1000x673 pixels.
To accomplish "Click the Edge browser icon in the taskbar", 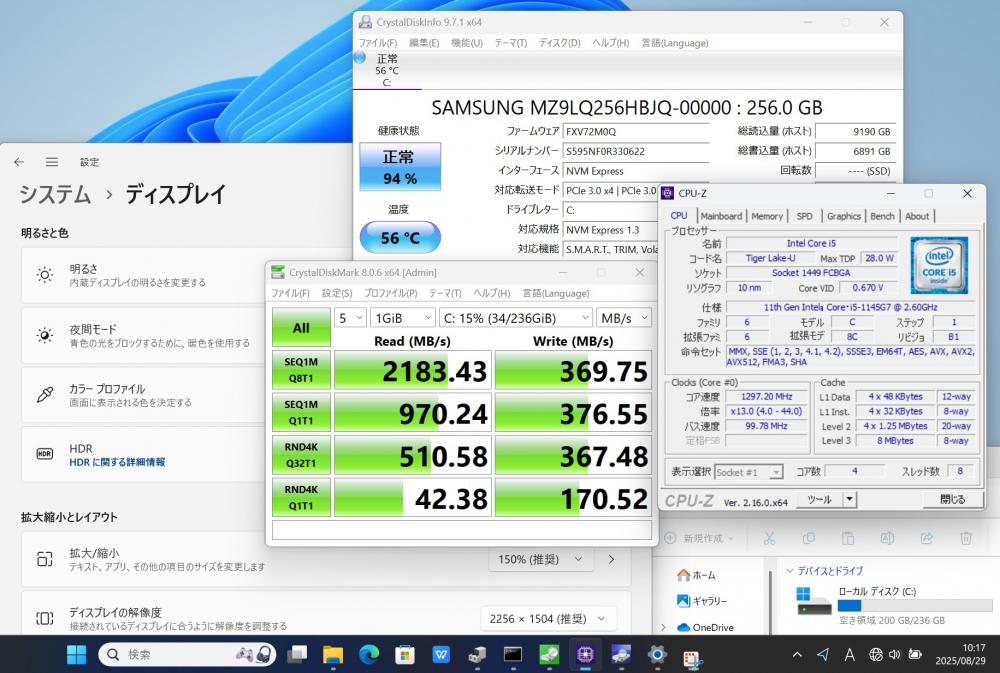I will coord(369,655).
